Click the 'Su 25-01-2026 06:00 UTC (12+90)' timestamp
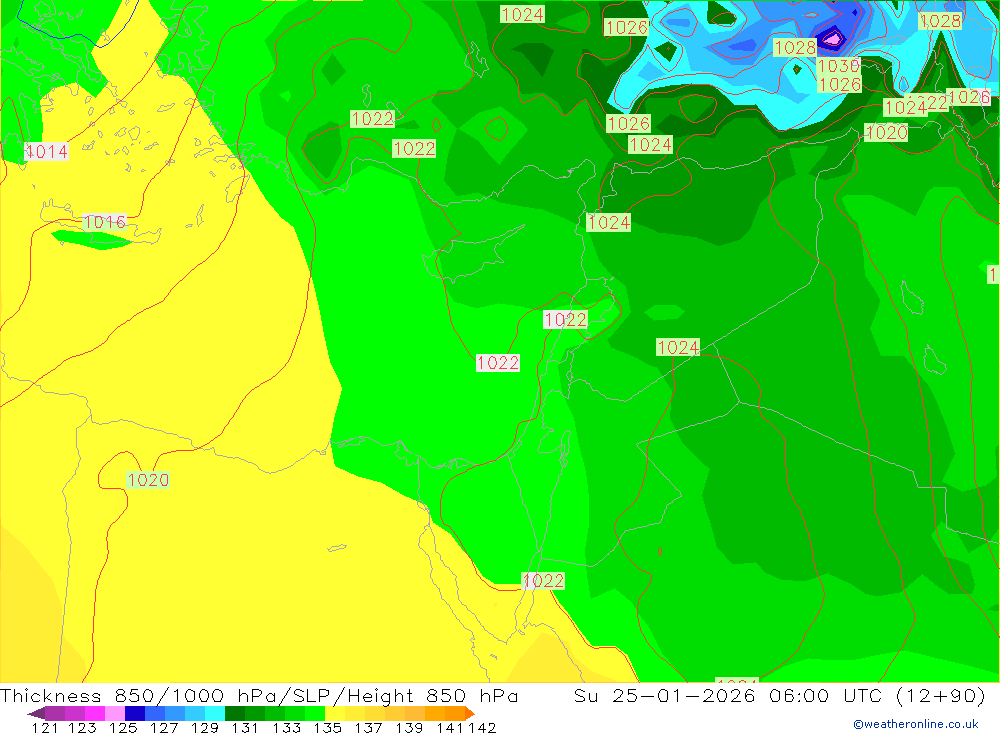 click(779, 695)
